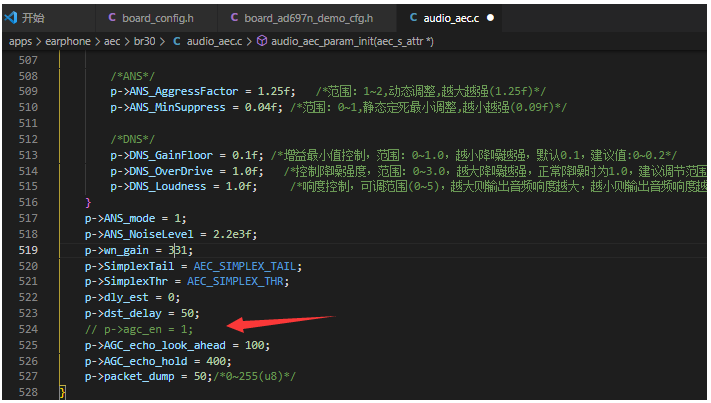Switch to board_config.h tab

click(x=156, y=18)
